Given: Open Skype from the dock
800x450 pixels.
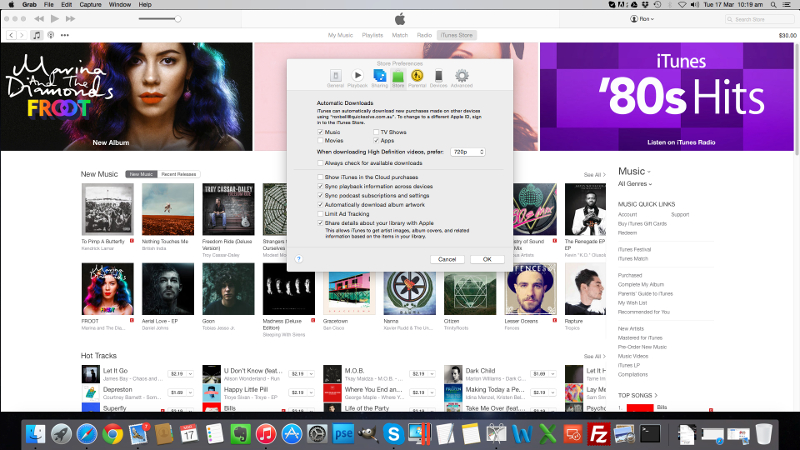Looking at the screenshot, I should (394, 434).
